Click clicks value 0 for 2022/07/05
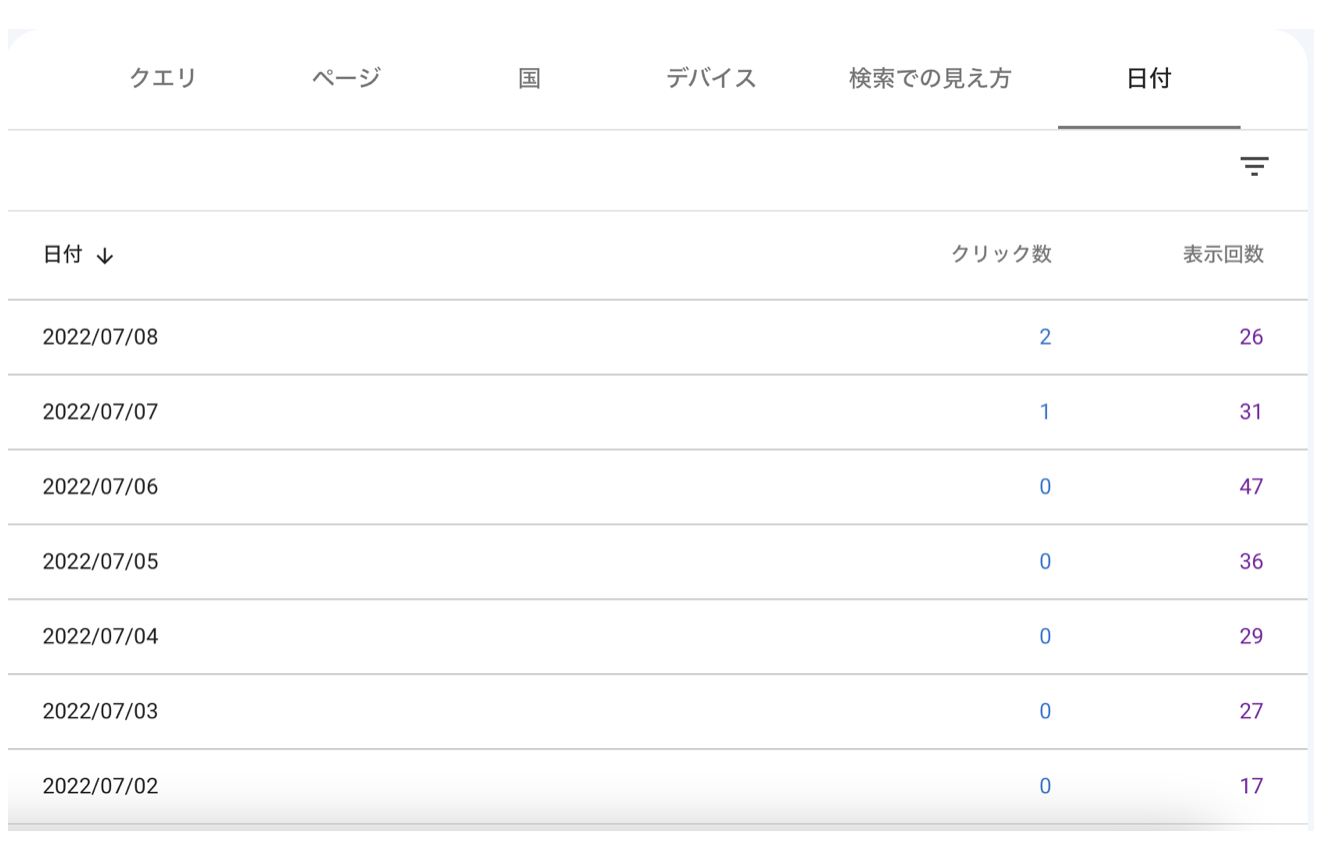 1045,562
